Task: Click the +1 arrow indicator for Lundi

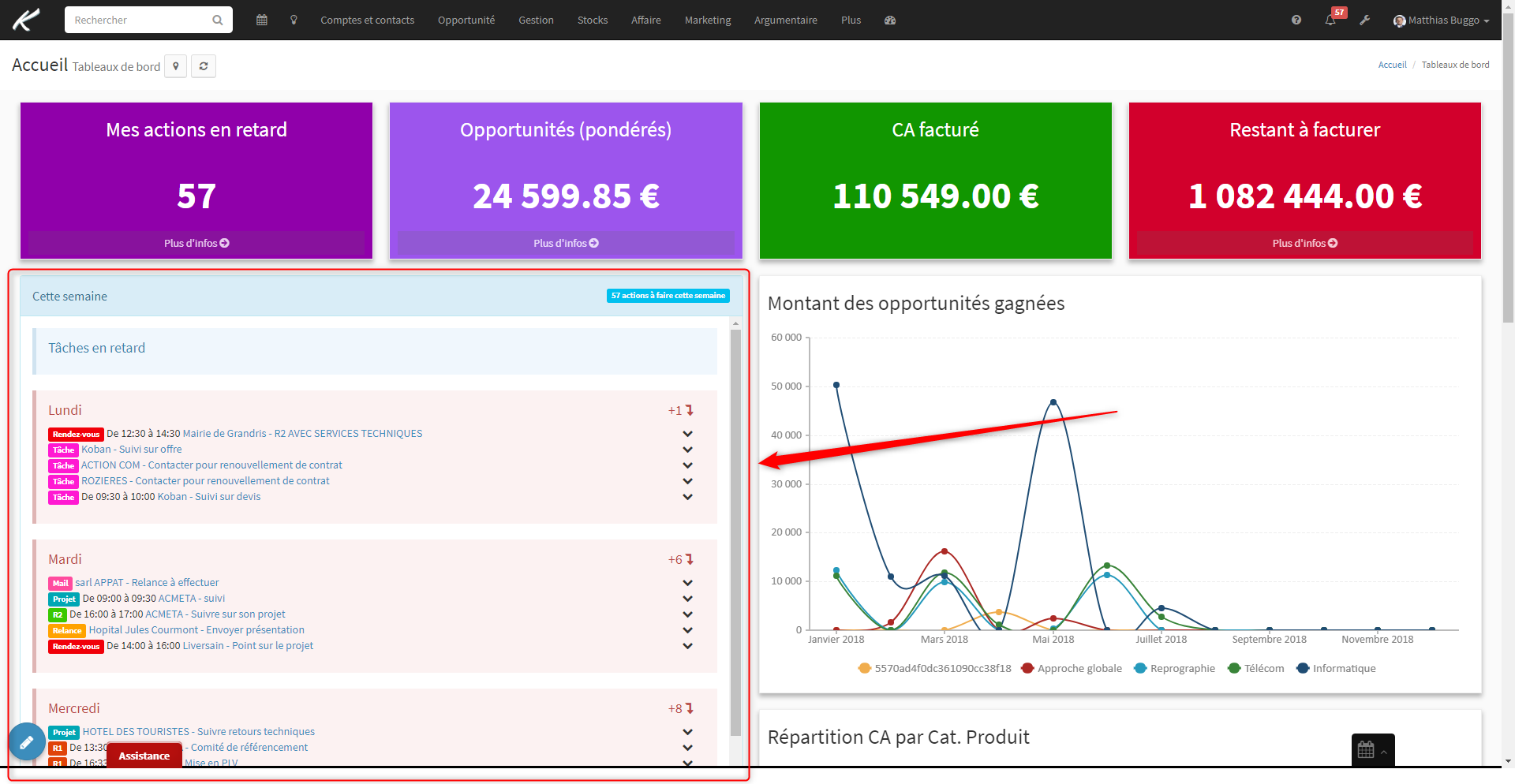Action: [680, 410]
